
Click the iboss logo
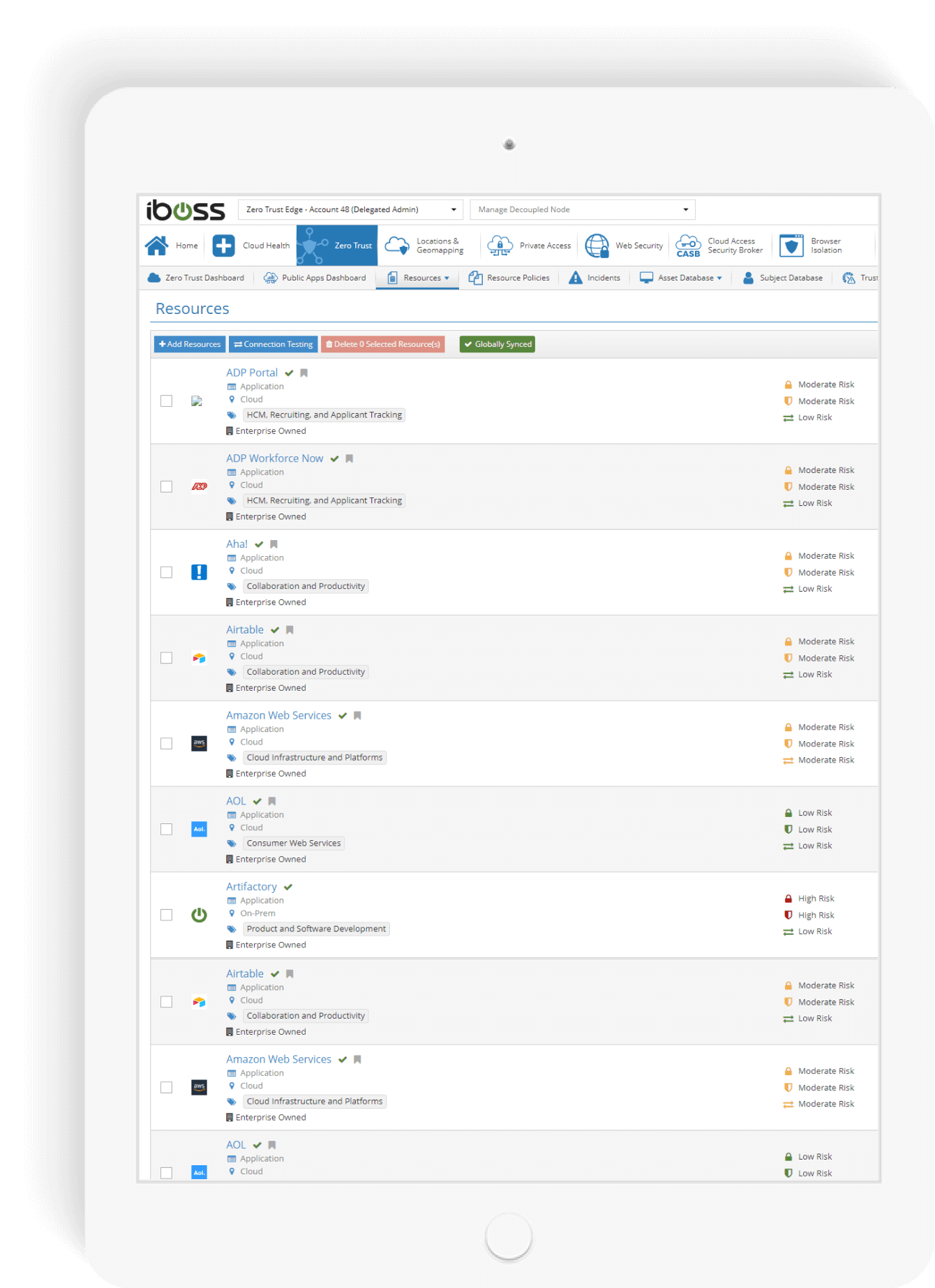pos(186,210)
